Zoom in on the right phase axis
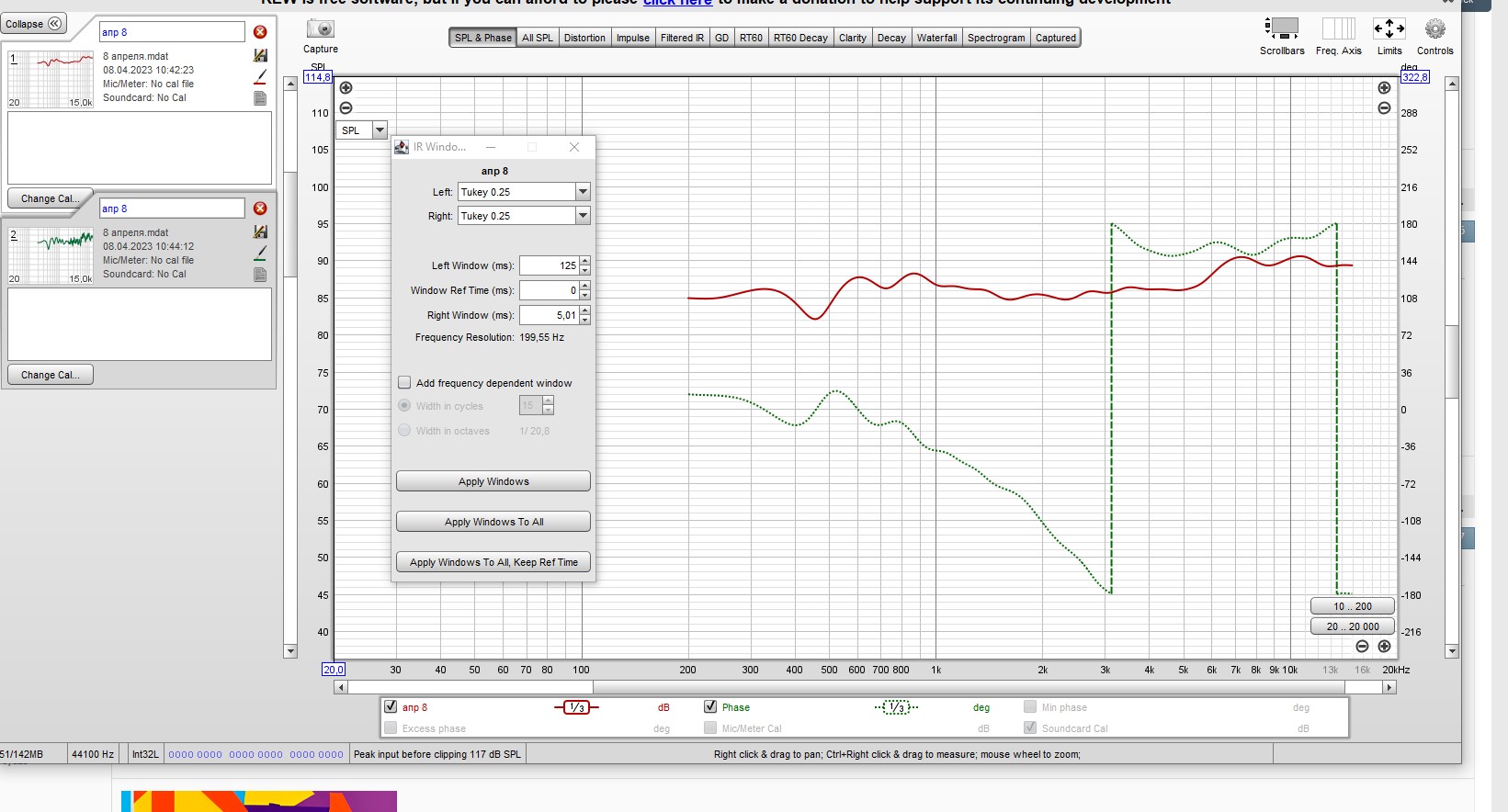Image resolution: width=1508 pixels, height=812 pixels. coord(1384,88)
